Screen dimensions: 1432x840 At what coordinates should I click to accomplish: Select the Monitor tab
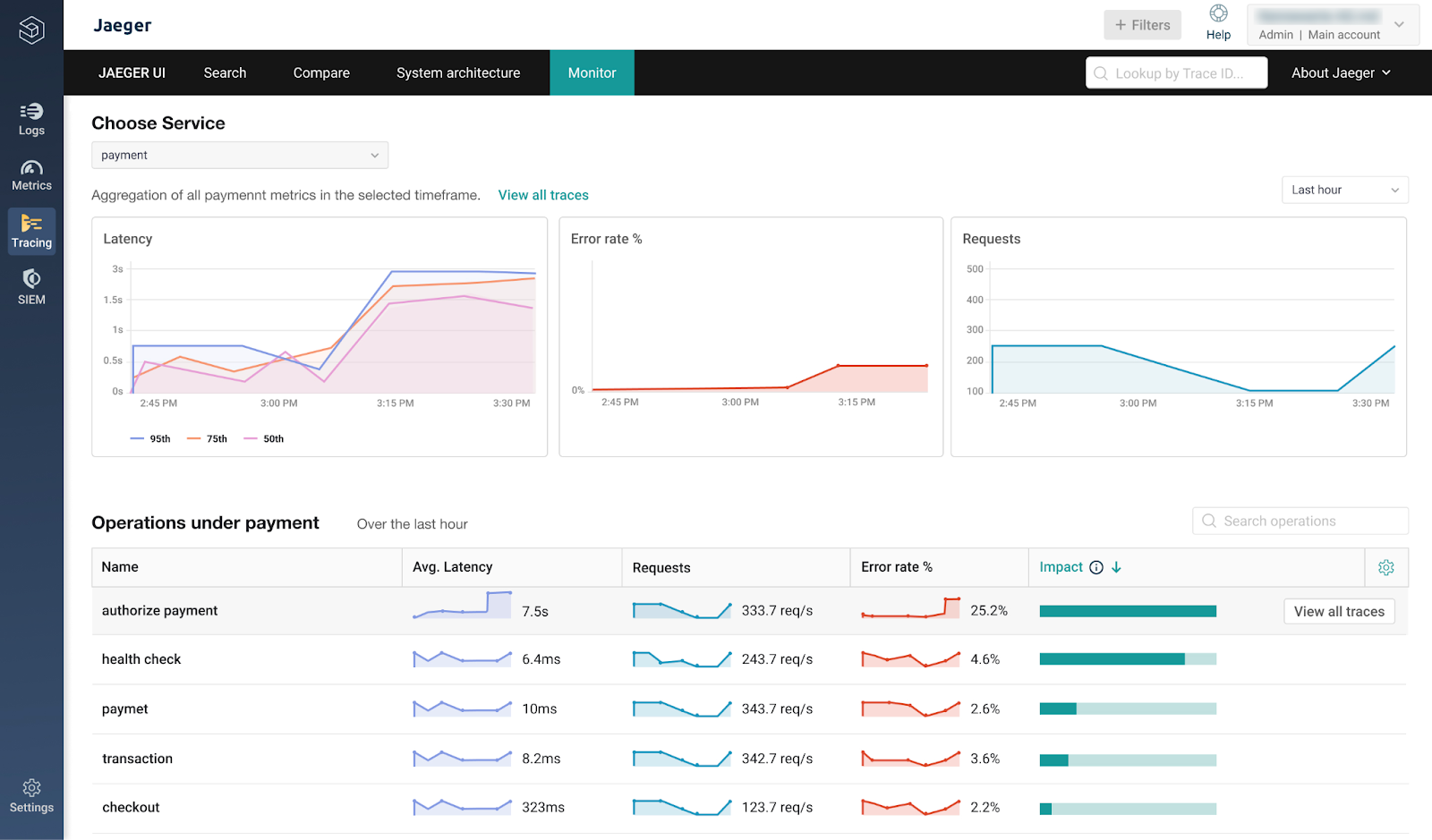coord(592,73)
